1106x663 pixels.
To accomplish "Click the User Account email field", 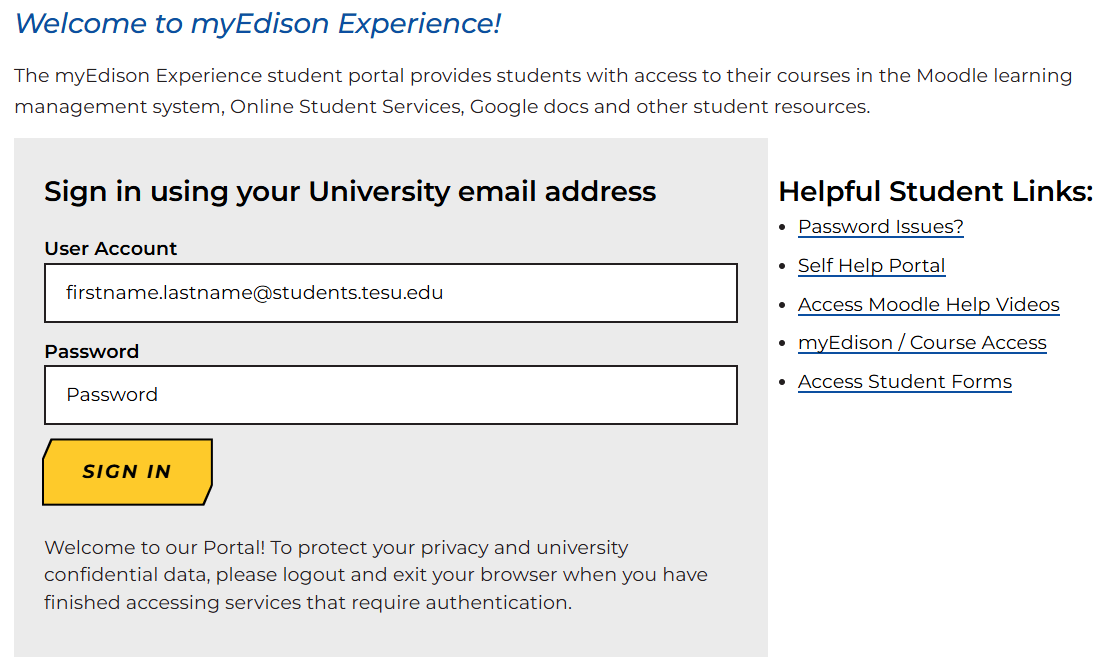I will [x=390, y=293].
